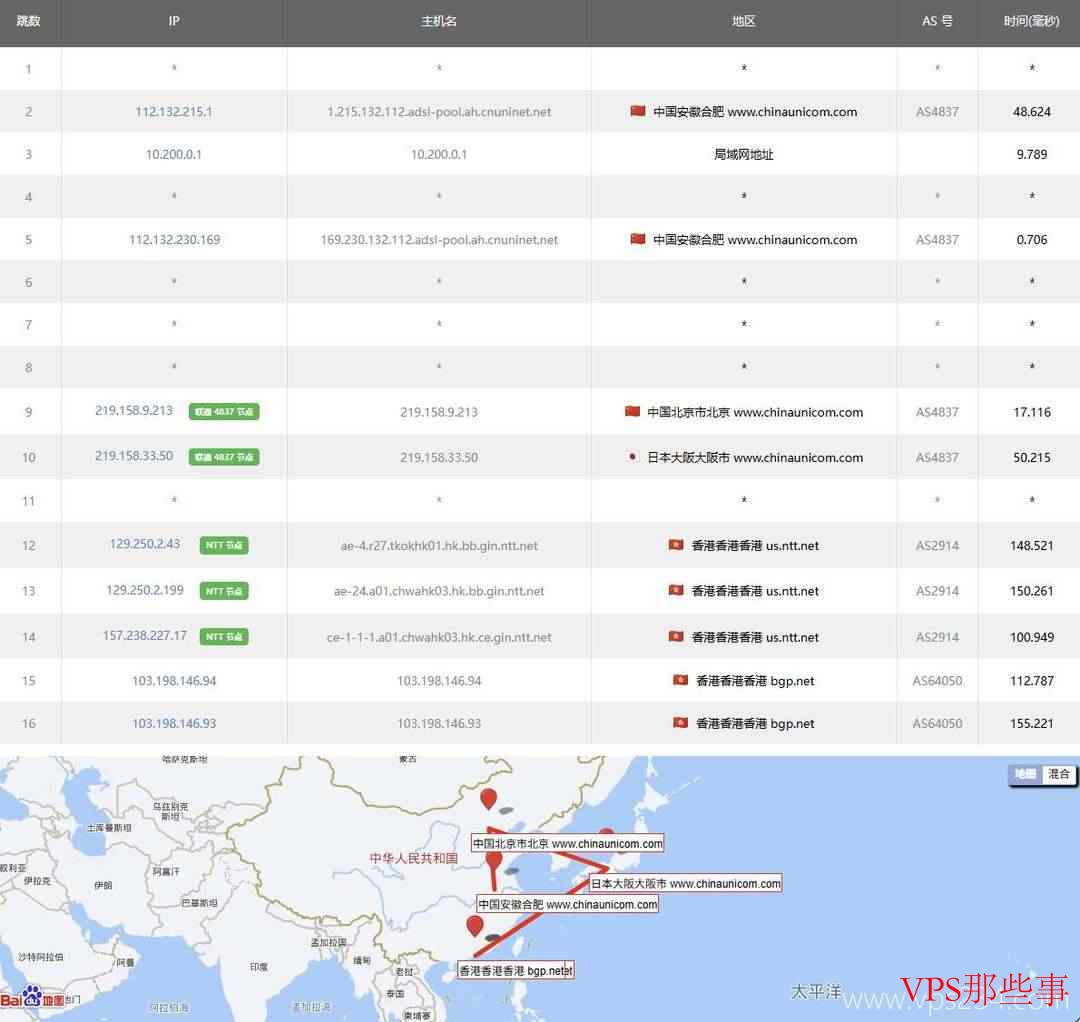Click map label 香港香港香港 bgp.net
The width and height of the screenshot is (1080, 1022).
point(516,970)
